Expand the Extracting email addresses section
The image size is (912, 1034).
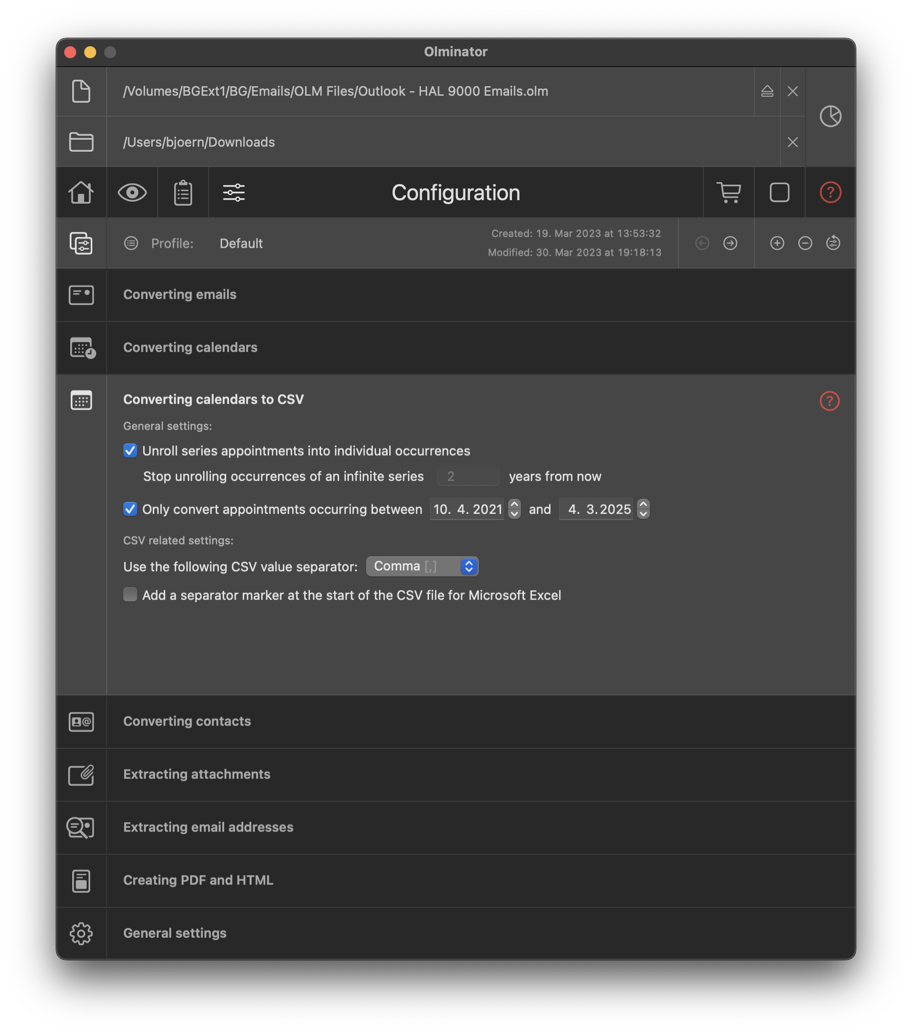coord(481,828)
